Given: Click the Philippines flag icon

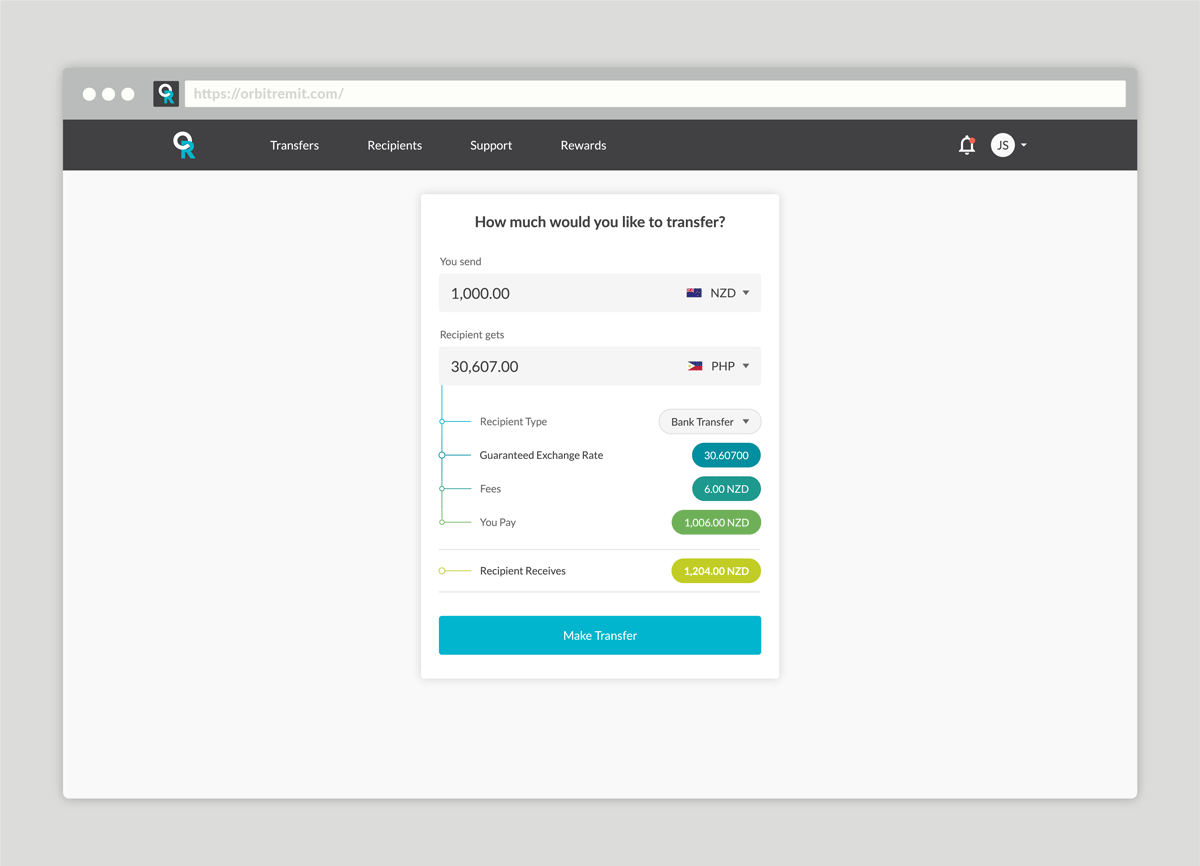Looking at the screenshot, I should (x=695, y=366).
